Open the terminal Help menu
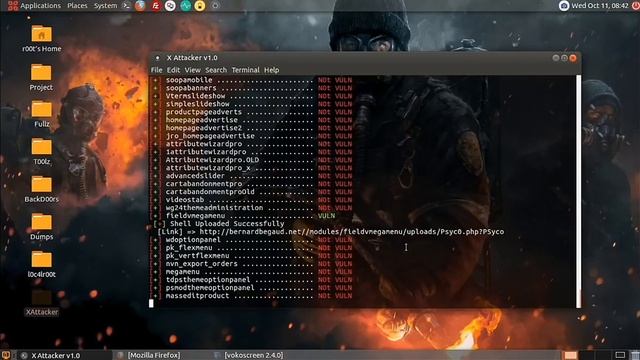The width and height of the screenshot is (640, 360). pyautogui.click(x=271, y=70)
